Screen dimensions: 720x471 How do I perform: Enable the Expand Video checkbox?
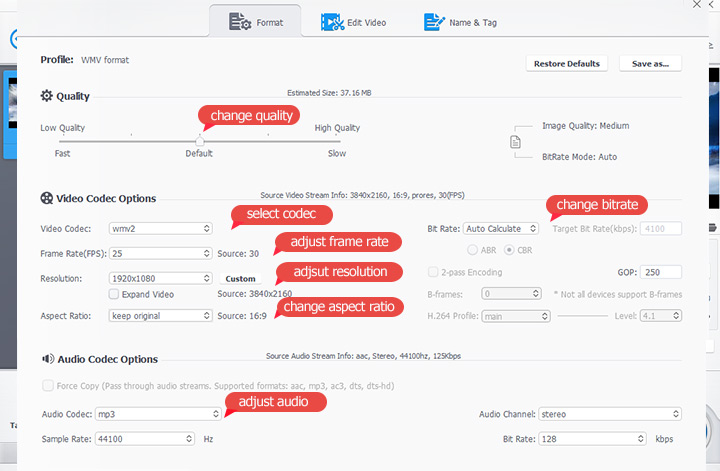114,294
